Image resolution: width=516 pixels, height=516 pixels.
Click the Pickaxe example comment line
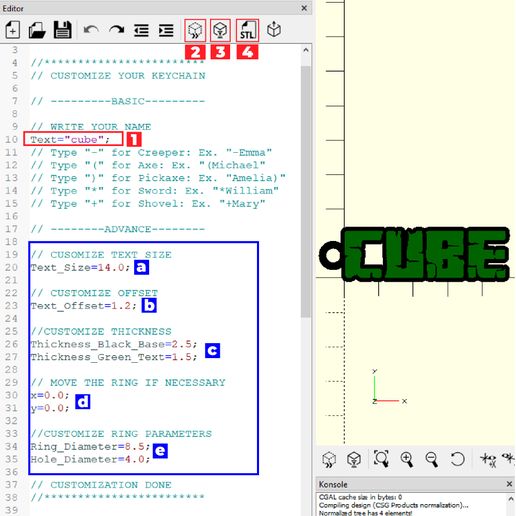158,178
